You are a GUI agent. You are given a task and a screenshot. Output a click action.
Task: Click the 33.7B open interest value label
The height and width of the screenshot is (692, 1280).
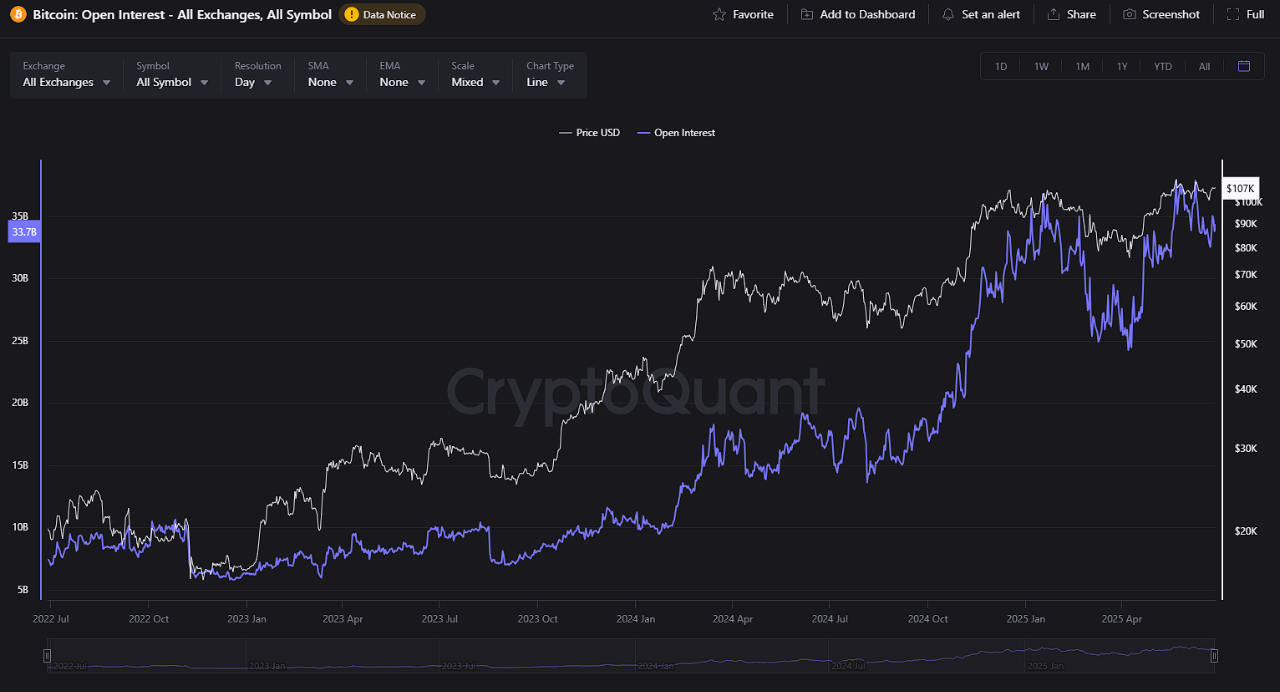tap(23, 232)
